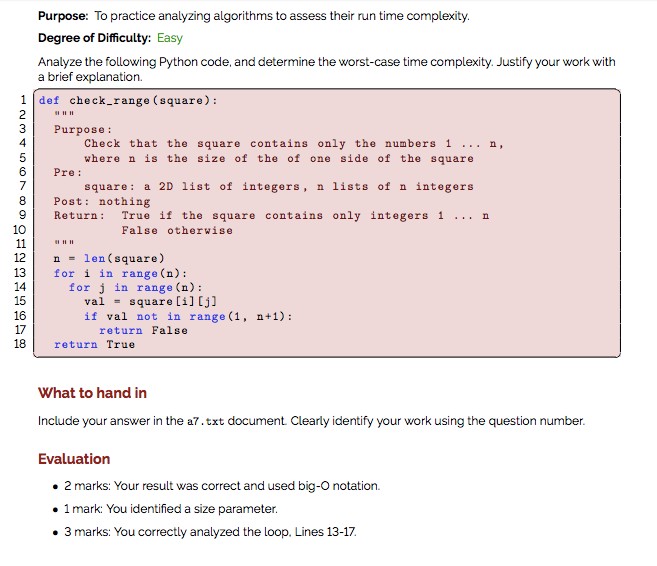Click line number 1 in gutter

(23, 100)
